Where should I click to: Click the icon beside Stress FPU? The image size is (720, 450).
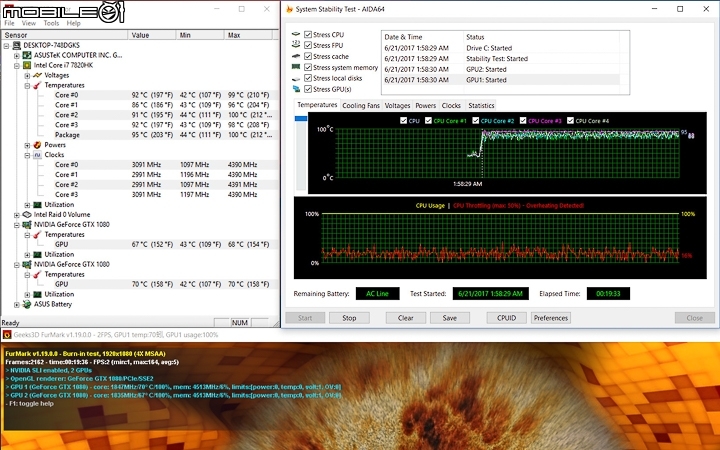coord(296,45)
